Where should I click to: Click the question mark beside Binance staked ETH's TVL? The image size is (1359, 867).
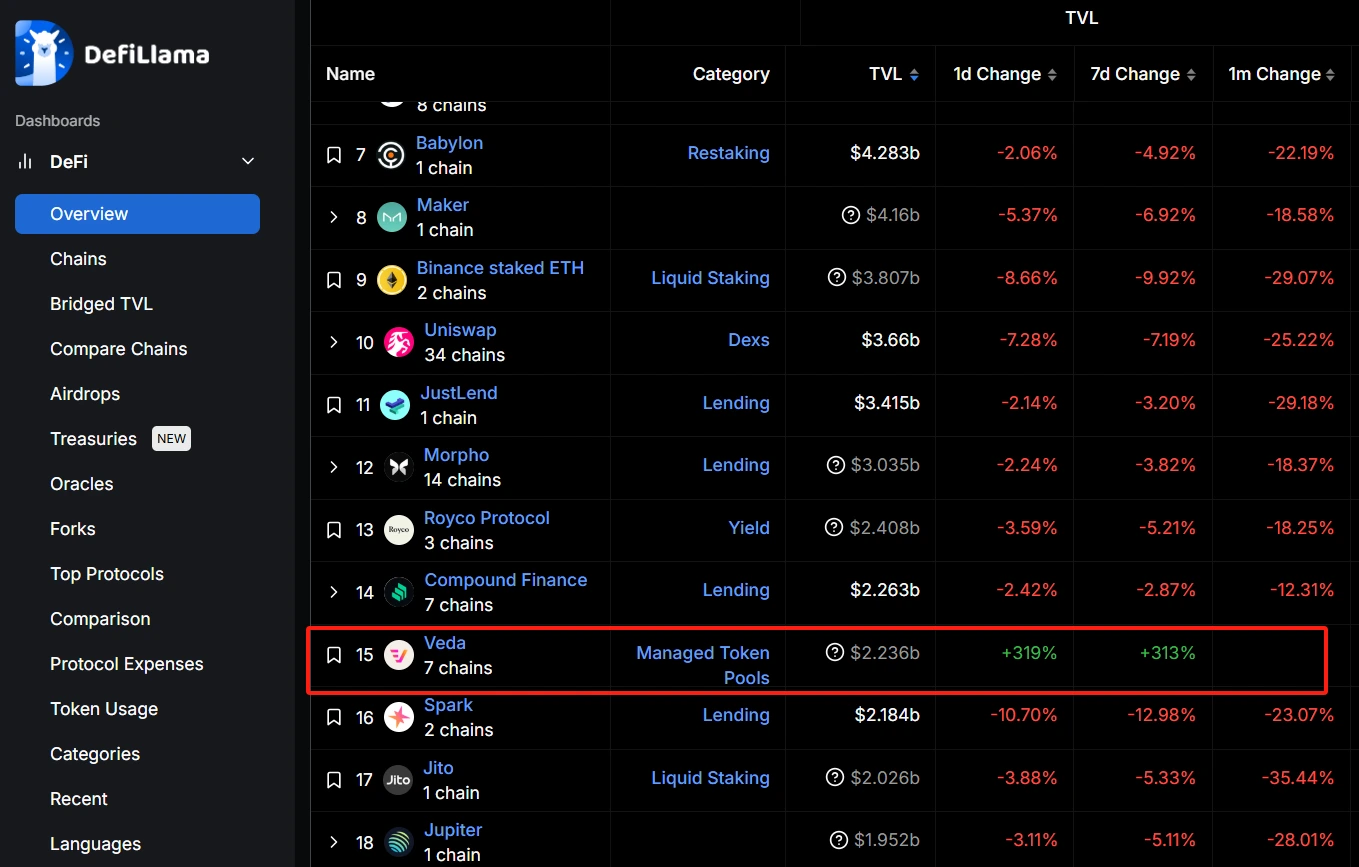point(837,278)
